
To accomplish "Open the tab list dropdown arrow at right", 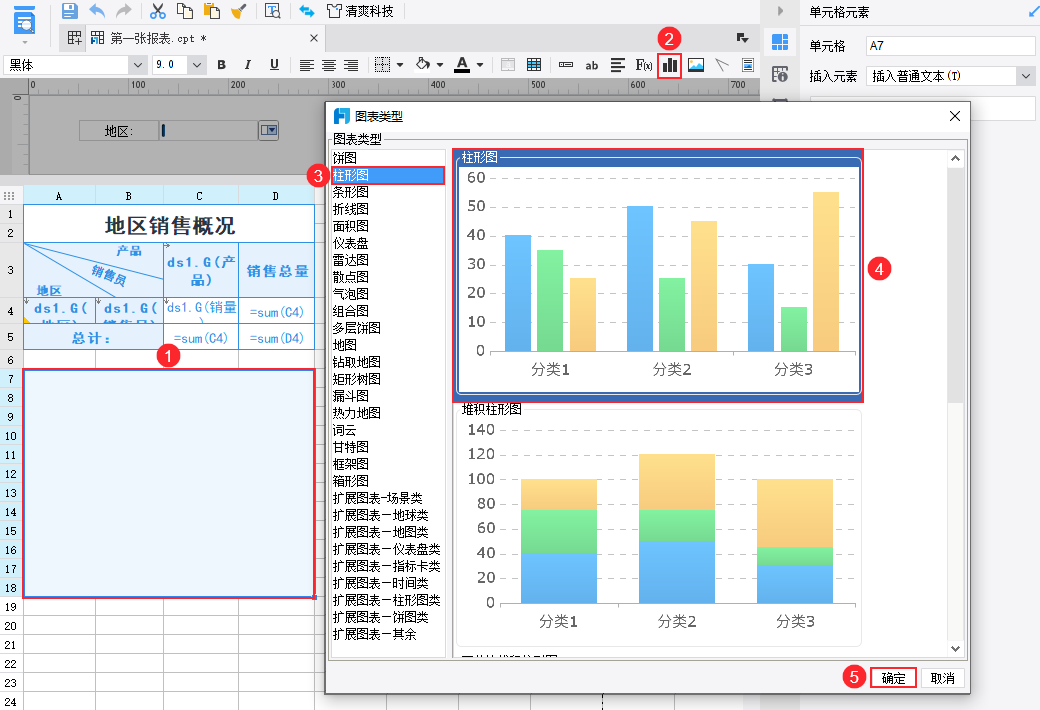I will point(742,38).
